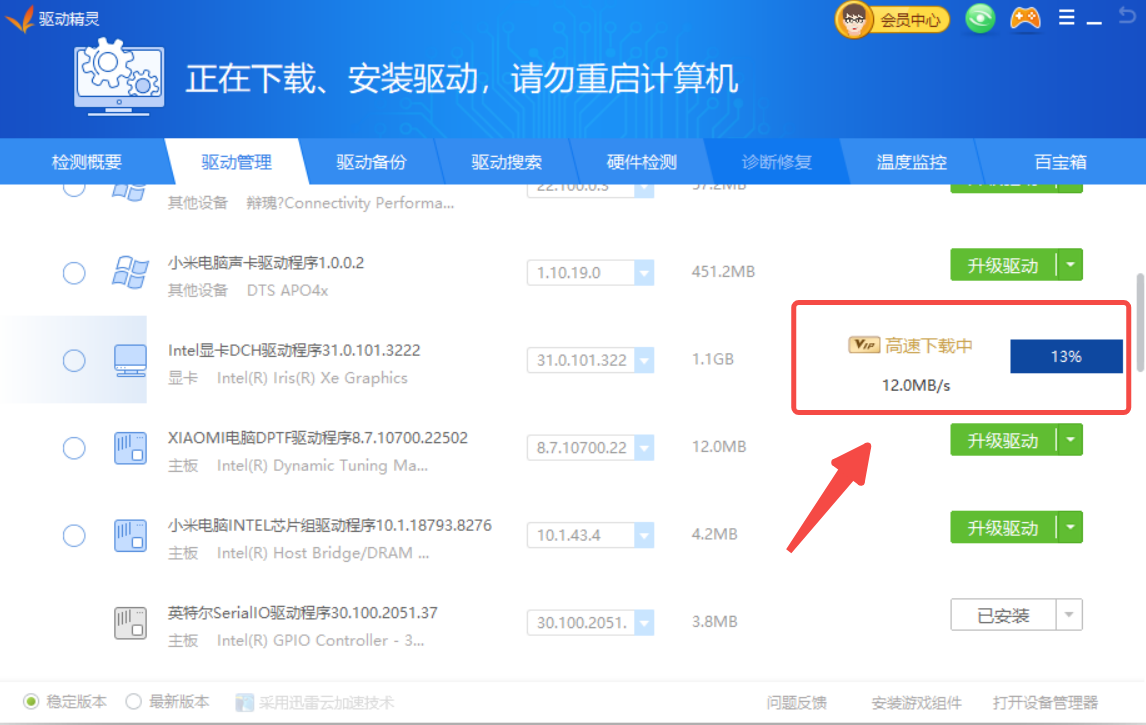Click the Intel SerialIO device icon
The height and width of the screenshot is (725, 1146).
(130, 623)
